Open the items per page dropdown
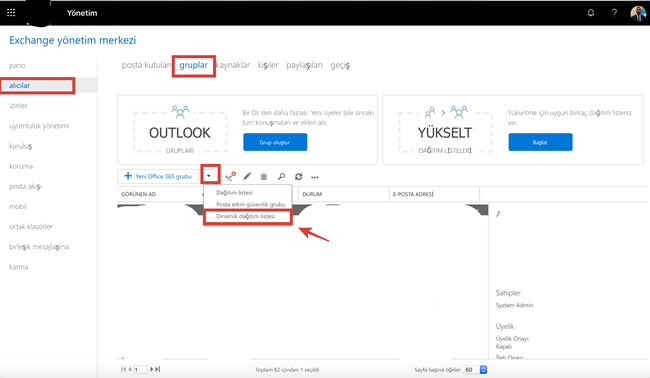 tap(475, 369)
